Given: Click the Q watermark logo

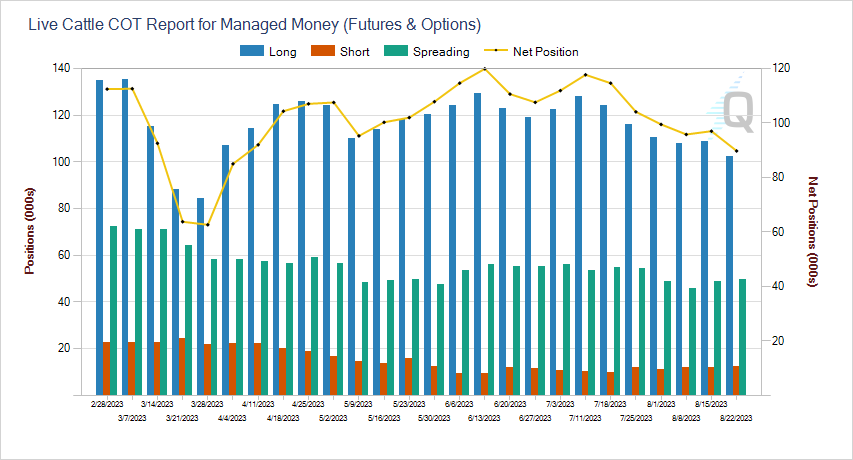Looking at the screenshot, I should pos(738,110).
